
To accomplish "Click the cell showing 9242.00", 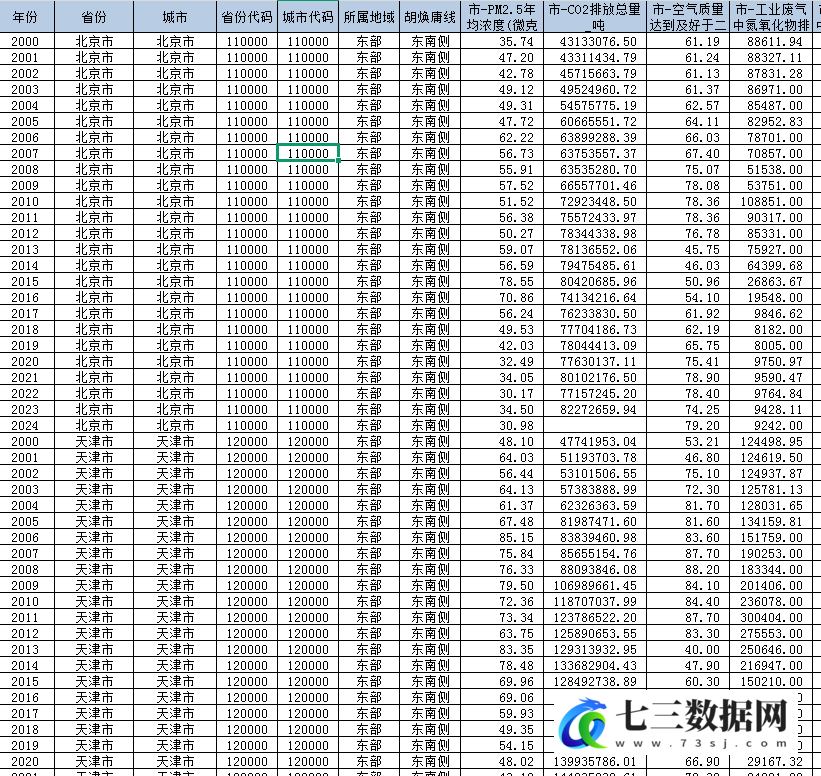I will (x=771, y=426).
